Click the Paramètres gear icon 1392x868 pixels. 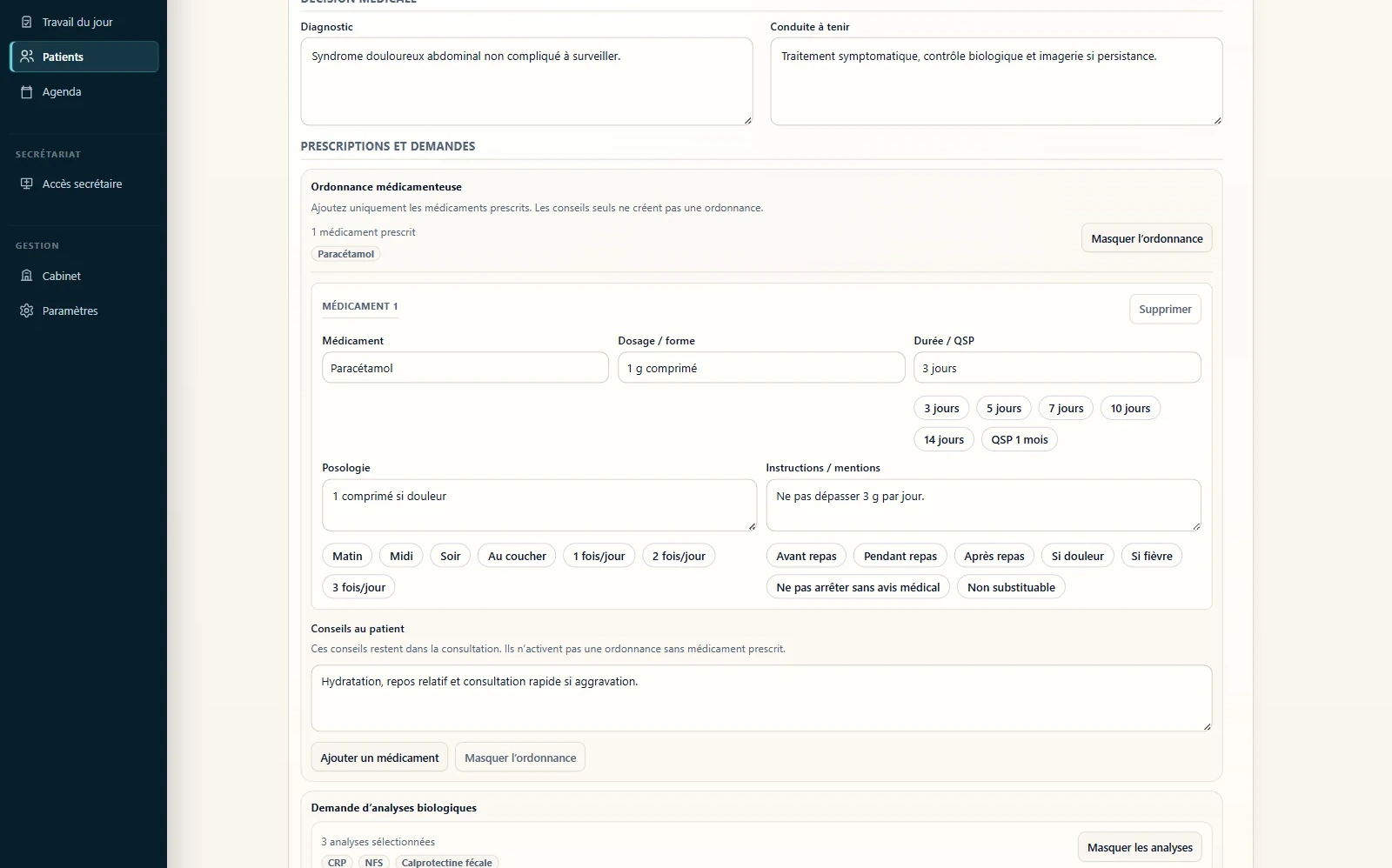tap(27, 310)
